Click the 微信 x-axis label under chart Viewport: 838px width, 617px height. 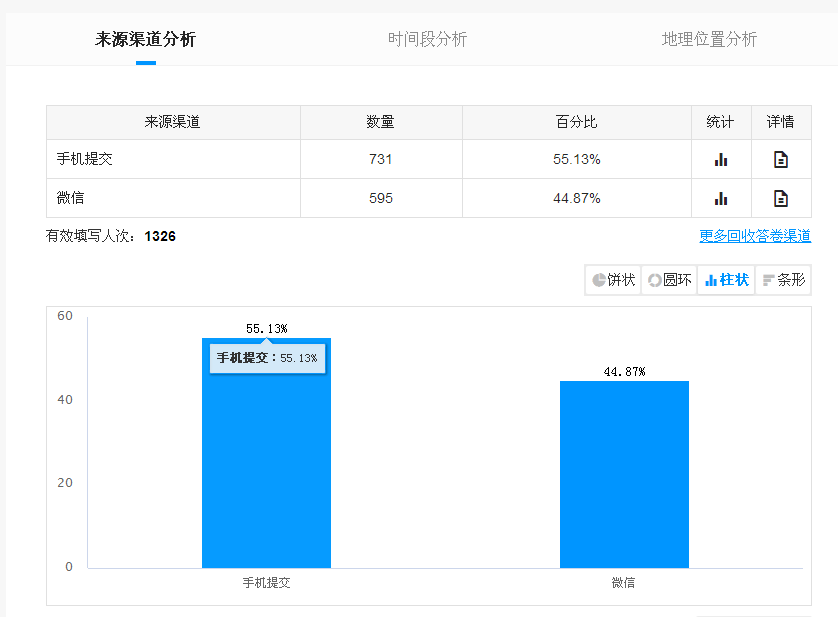[624, 582]
